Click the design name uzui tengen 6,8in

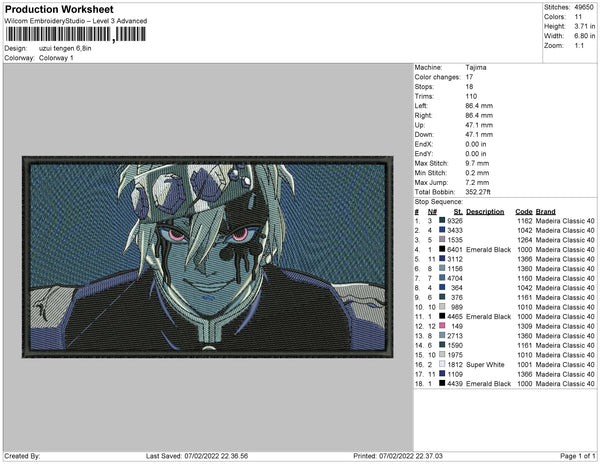click(x=65, y=48)
